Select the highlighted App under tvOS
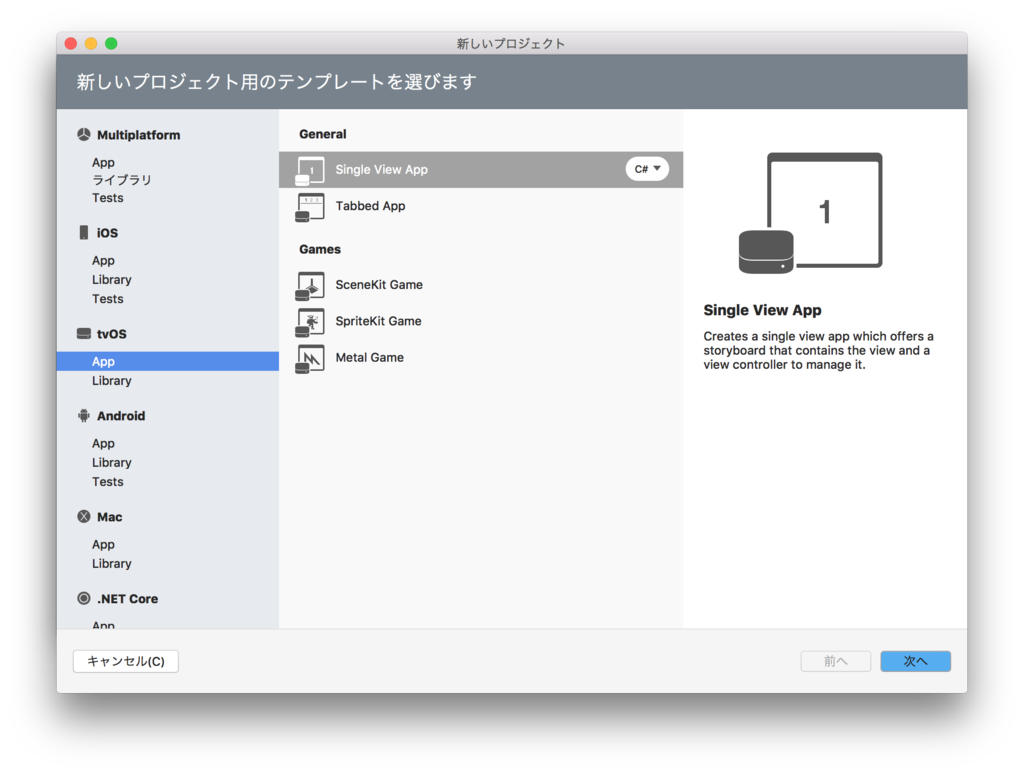The height and width of the screenshot is (774, 1024). 168,361
